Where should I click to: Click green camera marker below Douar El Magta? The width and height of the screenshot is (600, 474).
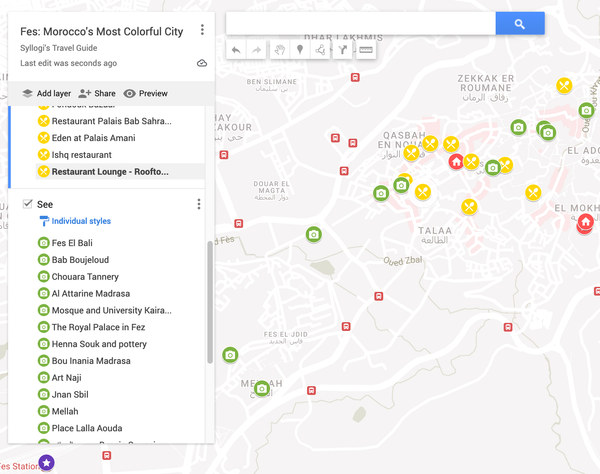[313, 234]
